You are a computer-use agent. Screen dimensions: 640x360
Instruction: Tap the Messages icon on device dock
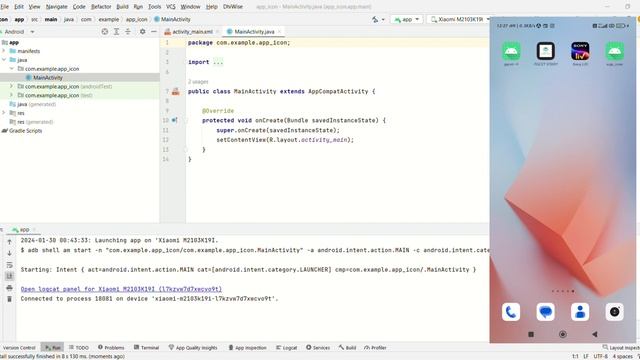pos(546,312)
